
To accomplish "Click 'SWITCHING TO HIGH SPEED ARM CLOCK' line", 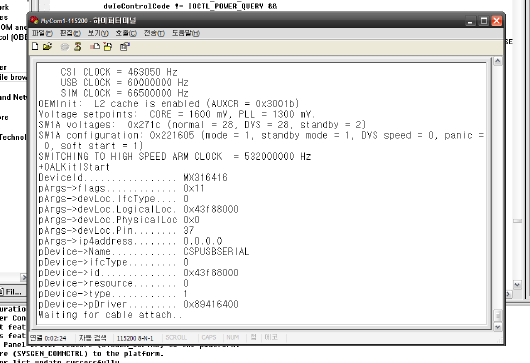I will (x=174, y=156).
